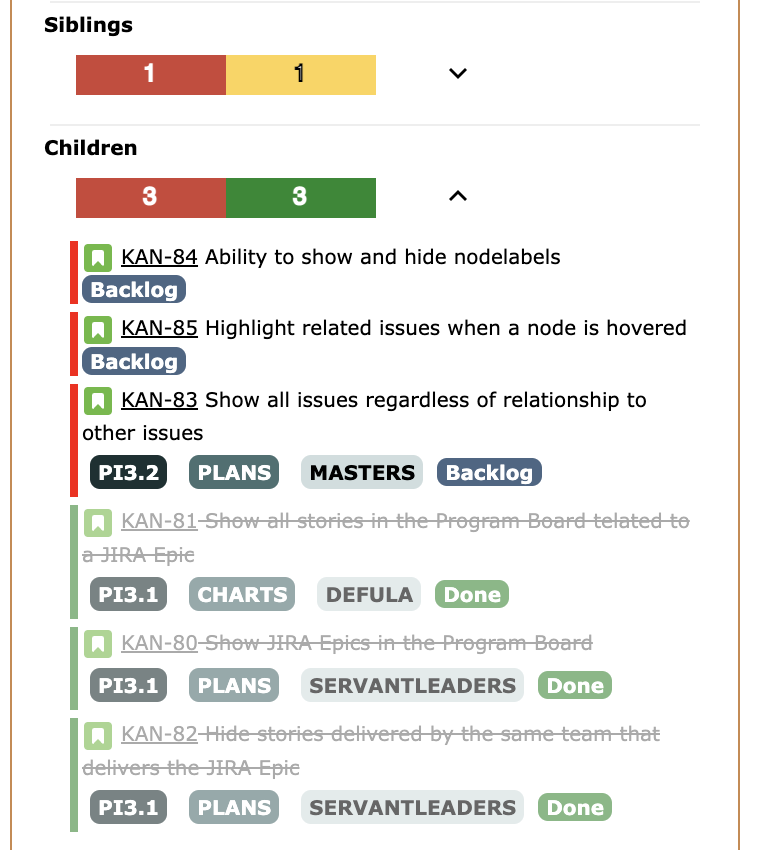Click the story icon beside KAN-84
This screenshot has height=850, width=760.
pos(98,257)
